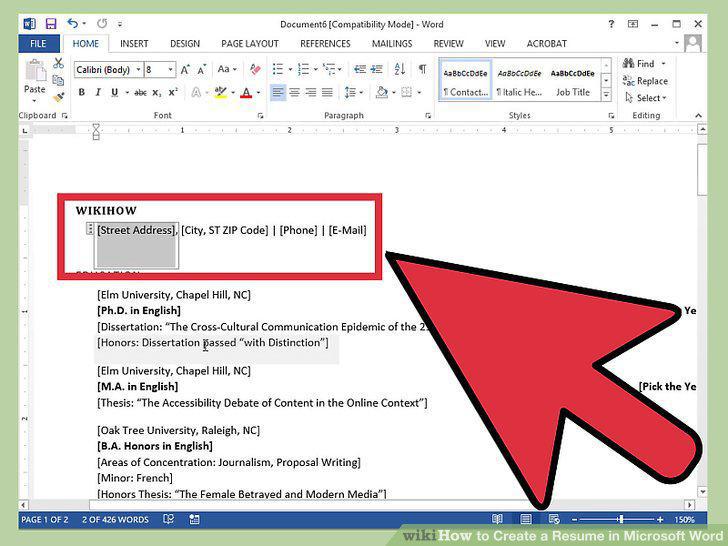Click the zoom slider handle
Screen dimensions: 728x546
(x=621, y=519)
